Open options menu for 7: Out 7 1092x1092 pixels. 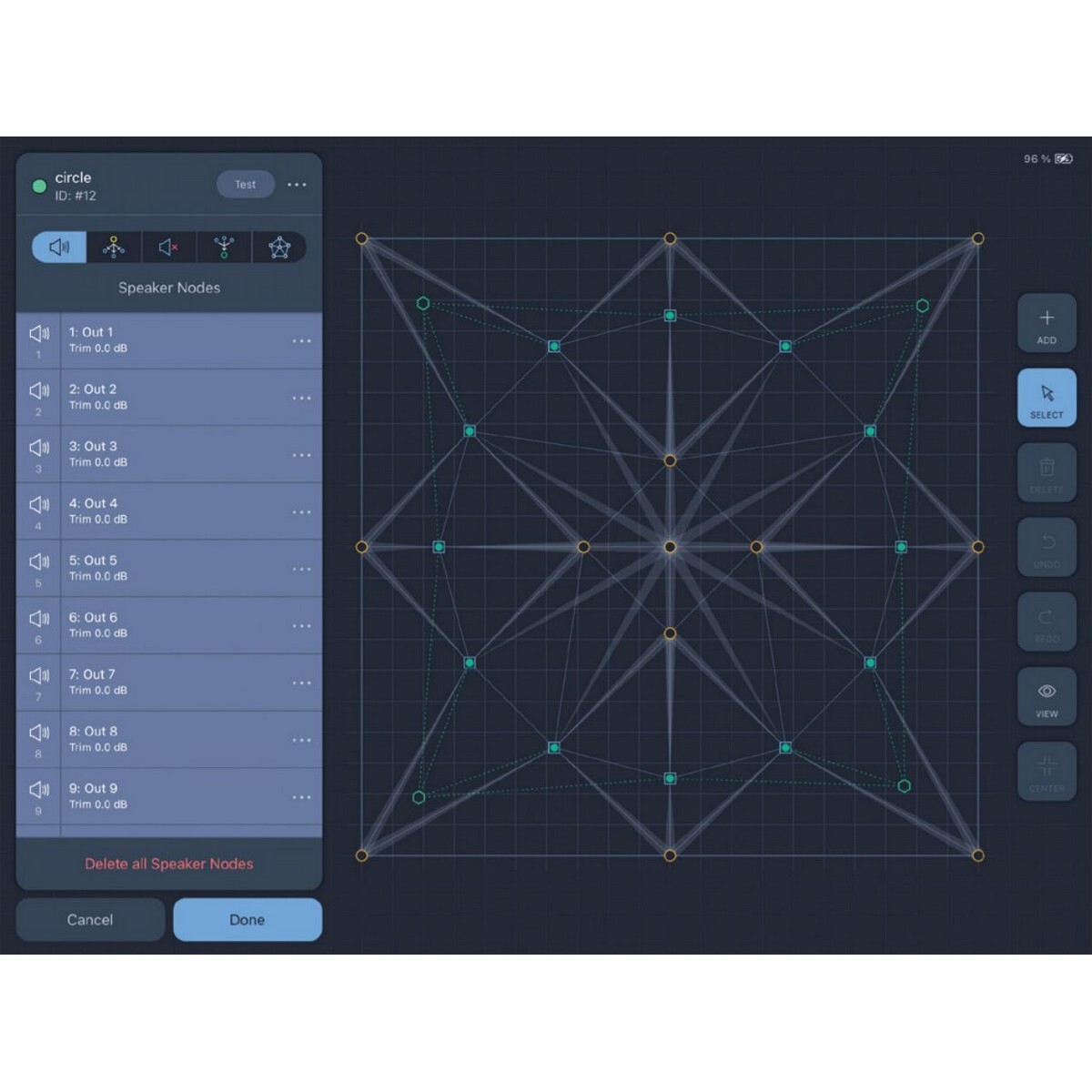[301, 683]
